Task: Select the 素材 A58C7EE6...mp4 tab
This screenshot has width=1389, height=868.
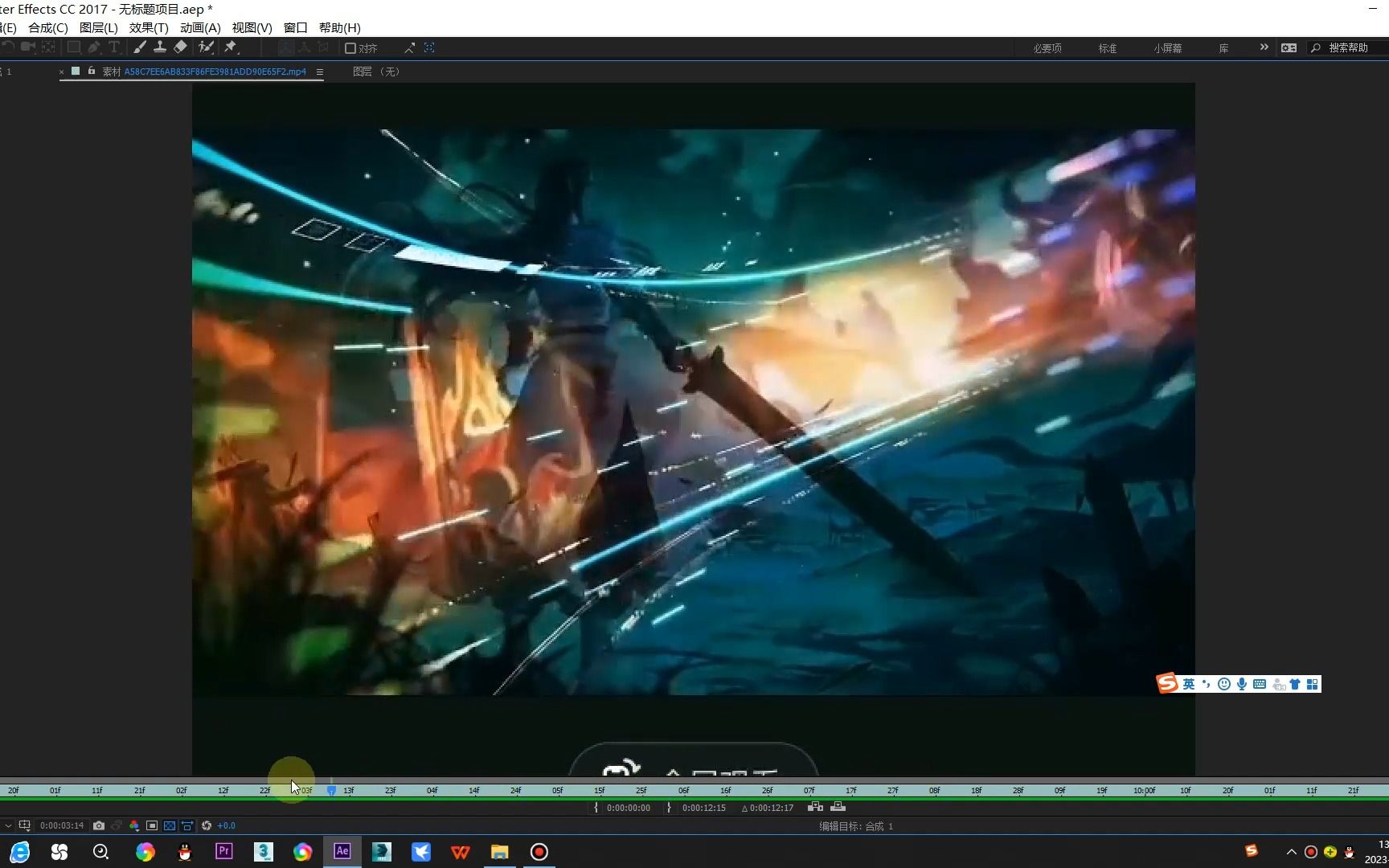Action: [x=204, y=72]
